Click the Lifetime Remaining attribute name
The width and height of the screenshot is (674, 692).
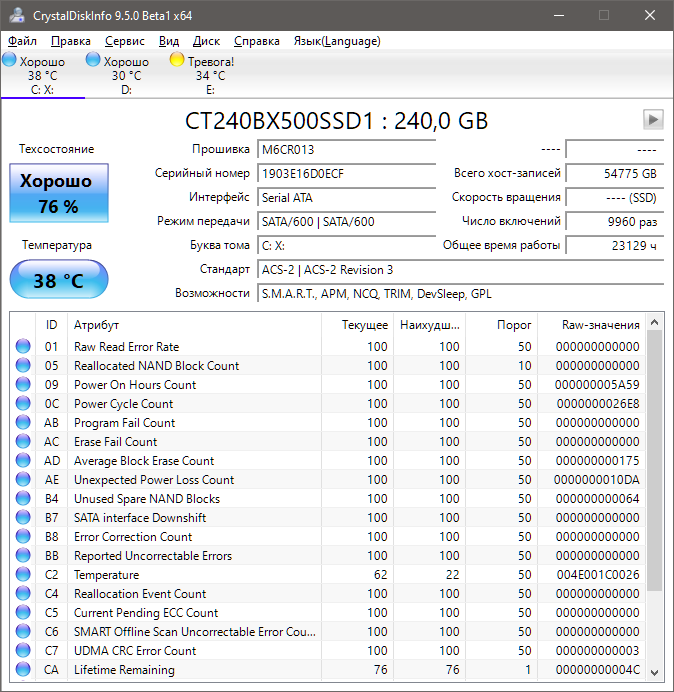[x=124, y=669]
